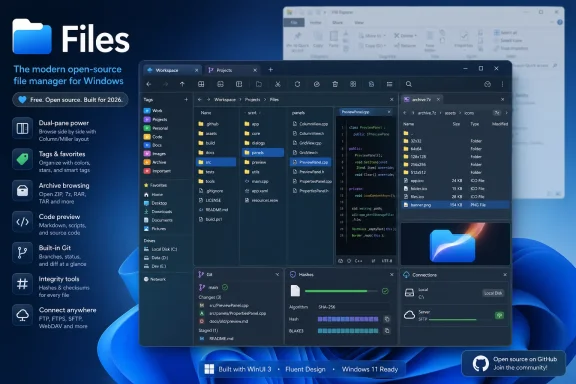Click the green connected badge on Server row
The width and height of the screenshot is (576, 384).
[x=499, y=315]
